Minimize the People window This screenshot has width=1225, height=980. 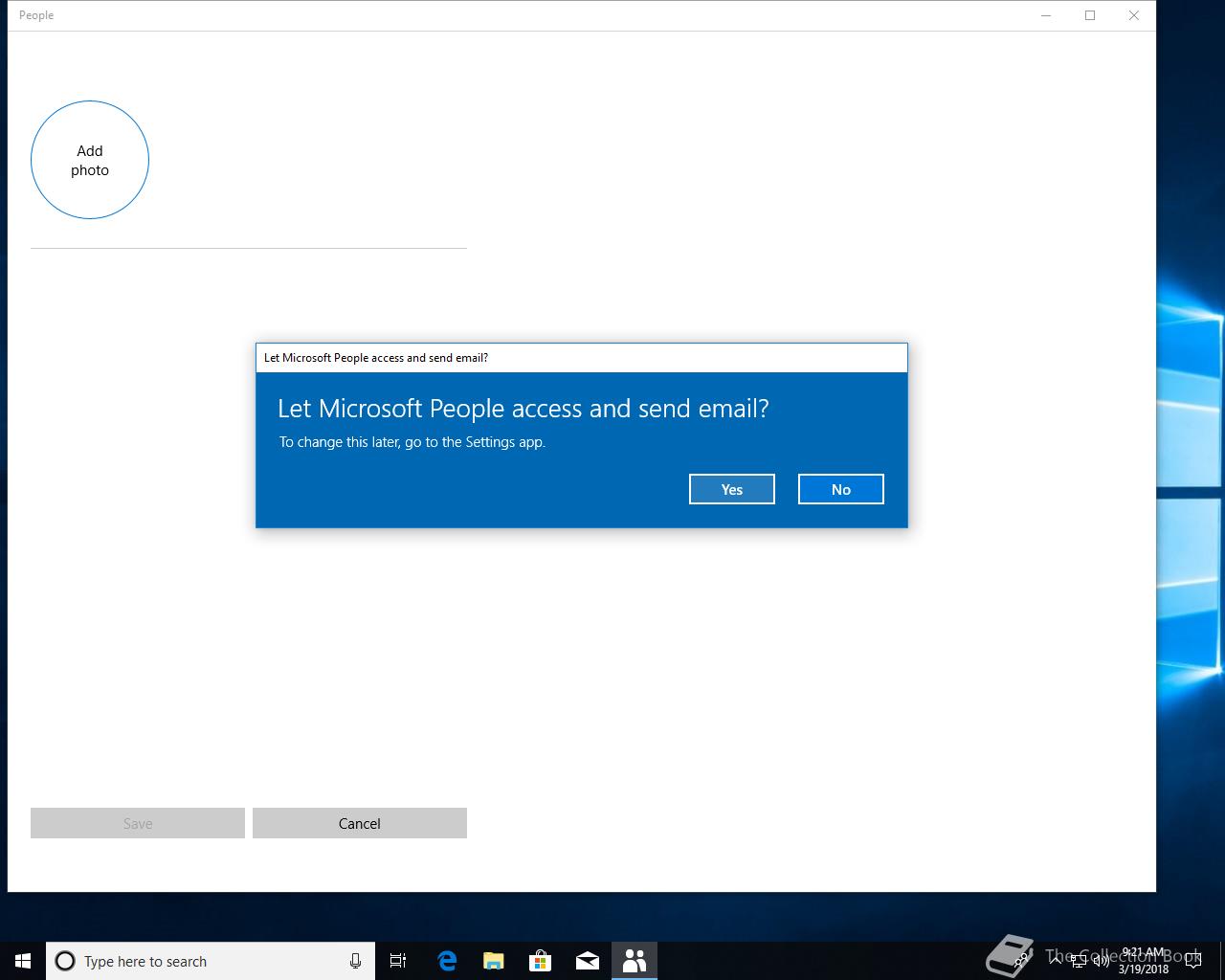click(x=1046, y=15)
